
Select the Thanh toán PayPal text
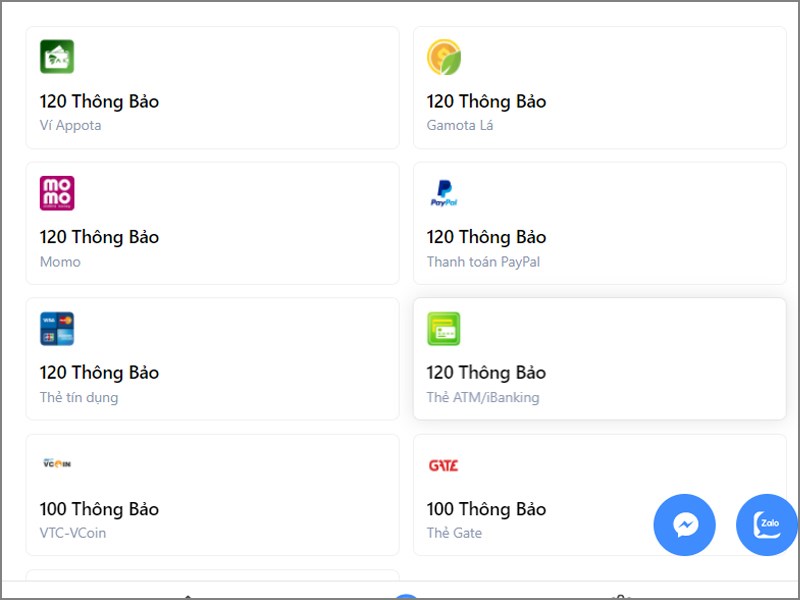click(x=483, y=262)
